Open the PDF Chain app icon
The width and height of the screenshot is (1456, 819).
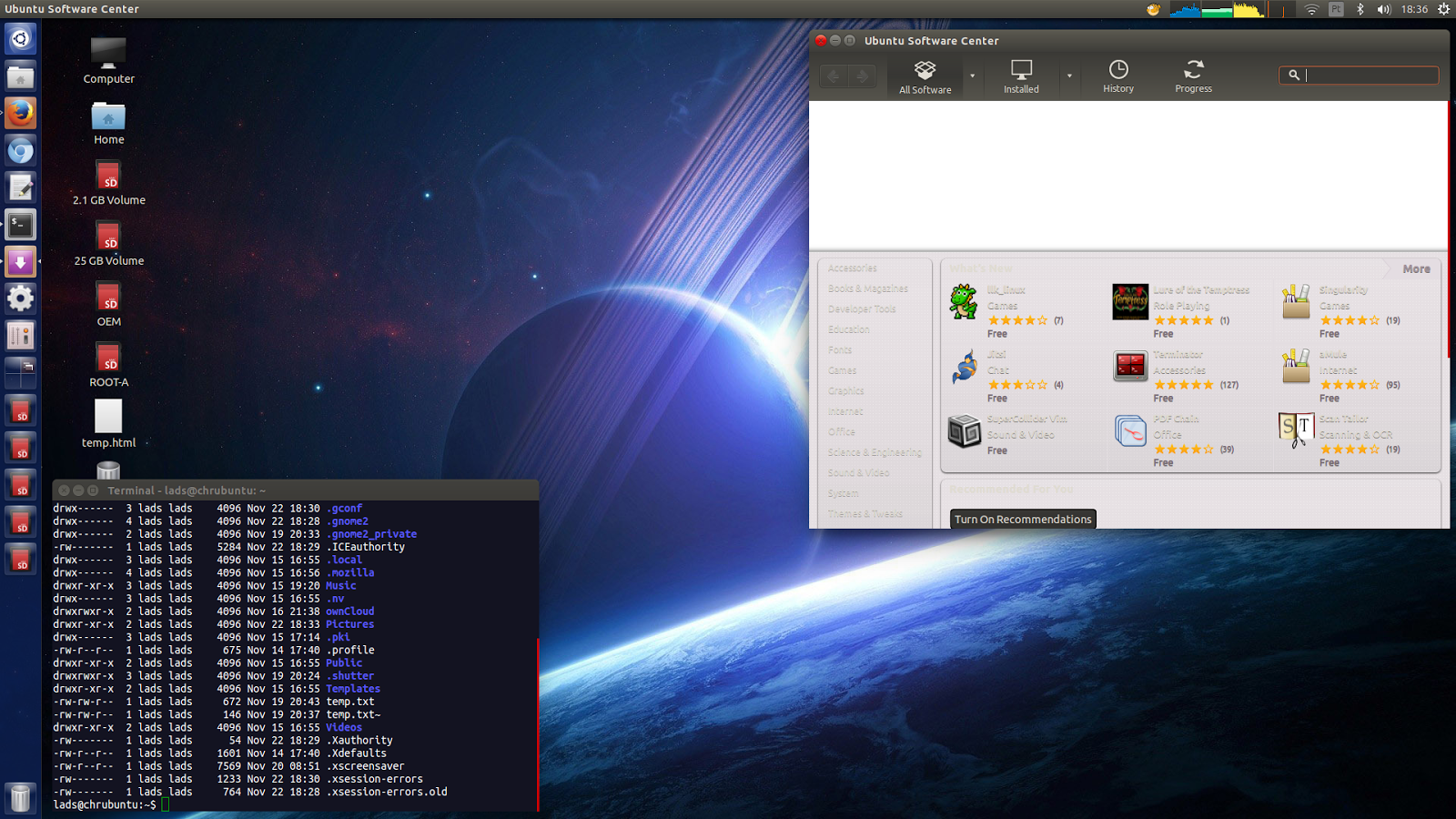1130,430
